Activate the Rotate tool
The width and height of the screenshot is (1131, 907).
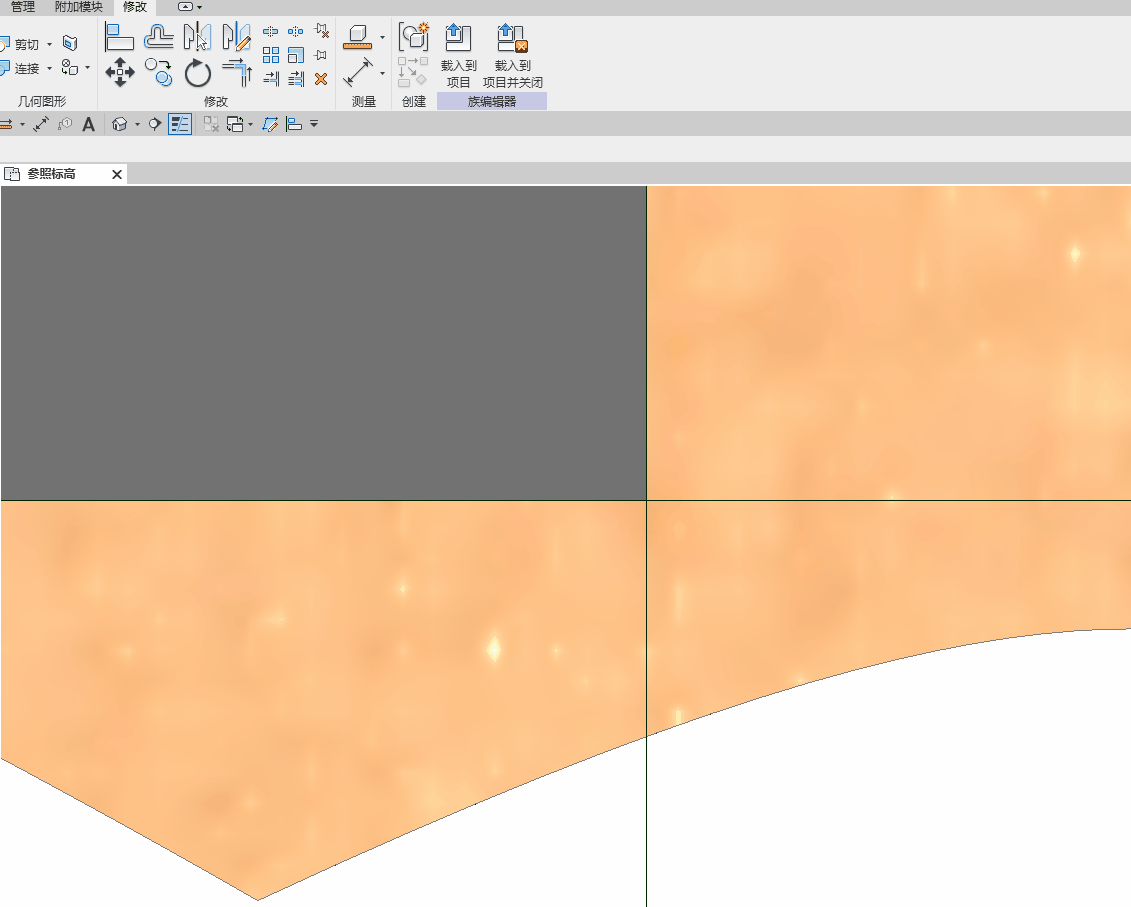(x=197, y=73)
